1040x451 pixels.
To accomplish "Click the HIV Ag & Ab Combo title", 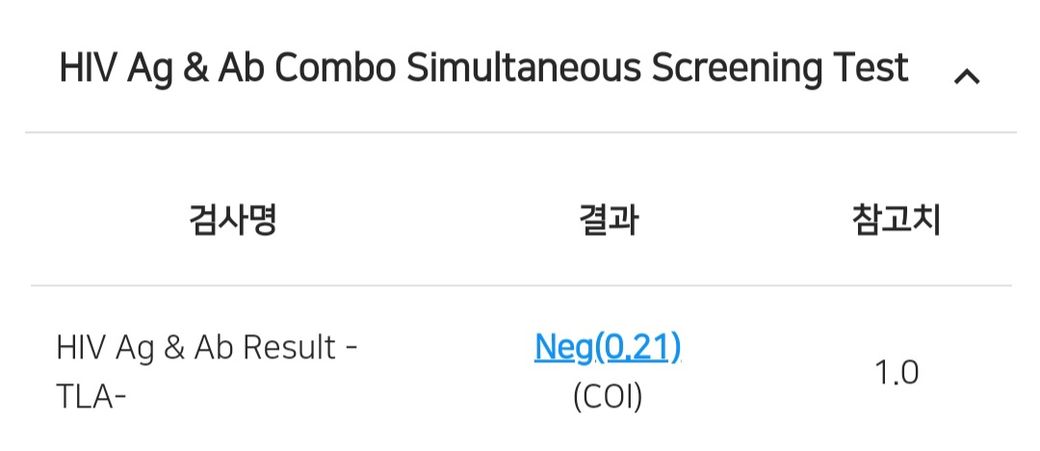I will pyautogui.click(x=483, y=68).
